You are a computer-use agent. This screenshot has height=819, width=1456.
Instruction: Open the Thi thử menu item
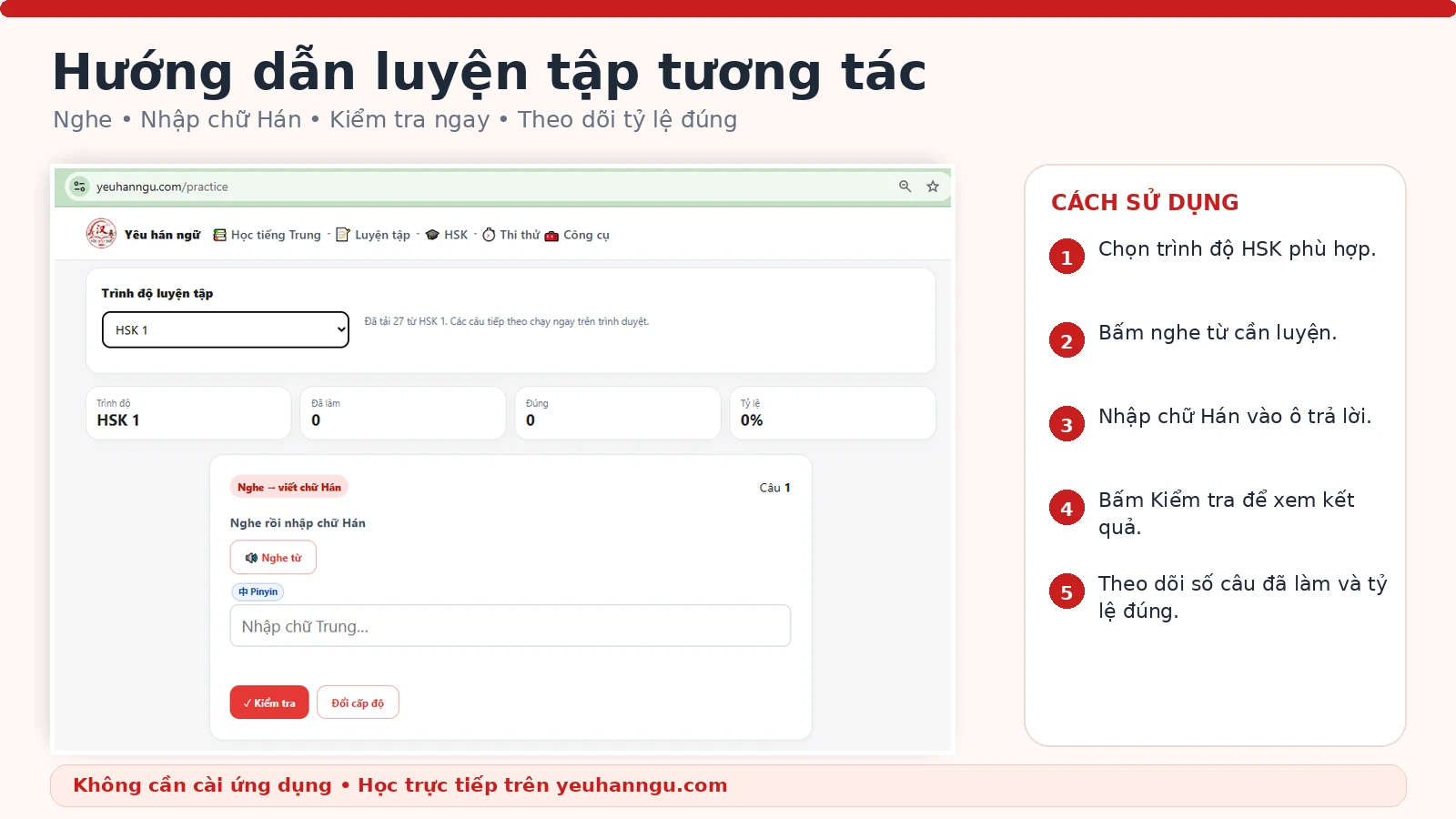(x=511, y=235)
